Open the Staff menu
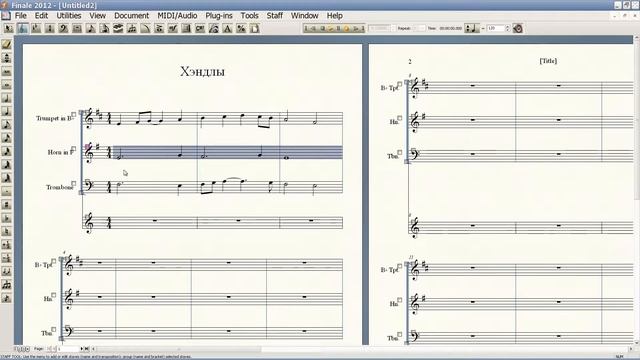This screenshot has height=360, width=640. [x=275, y=16]
